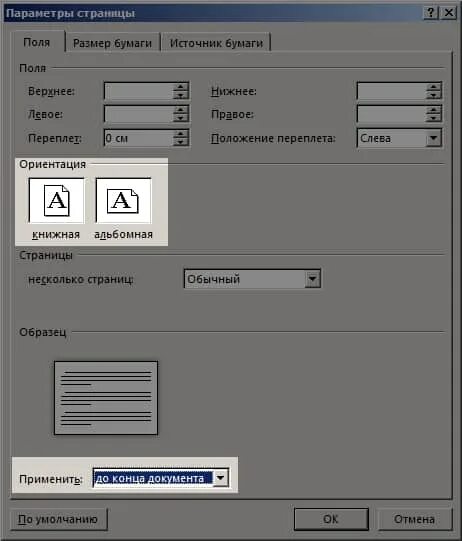Decrease the Правое margin value

(434, 118)
